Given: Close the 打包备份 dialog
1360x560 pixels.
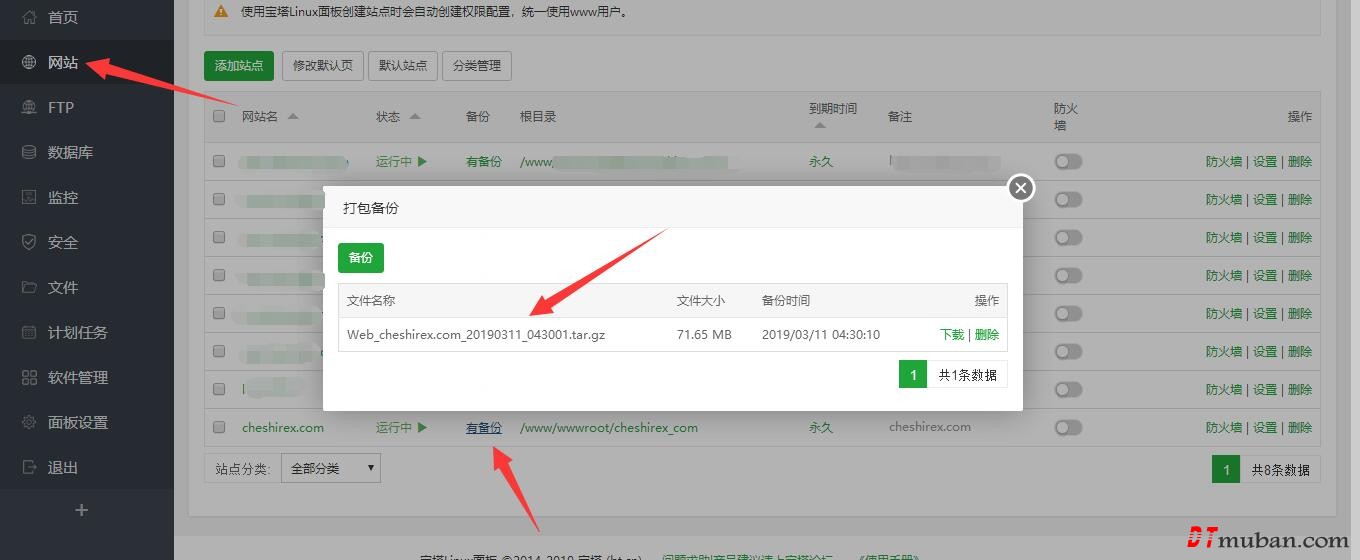Looking at the screenshot, I should coord(1020,188).
